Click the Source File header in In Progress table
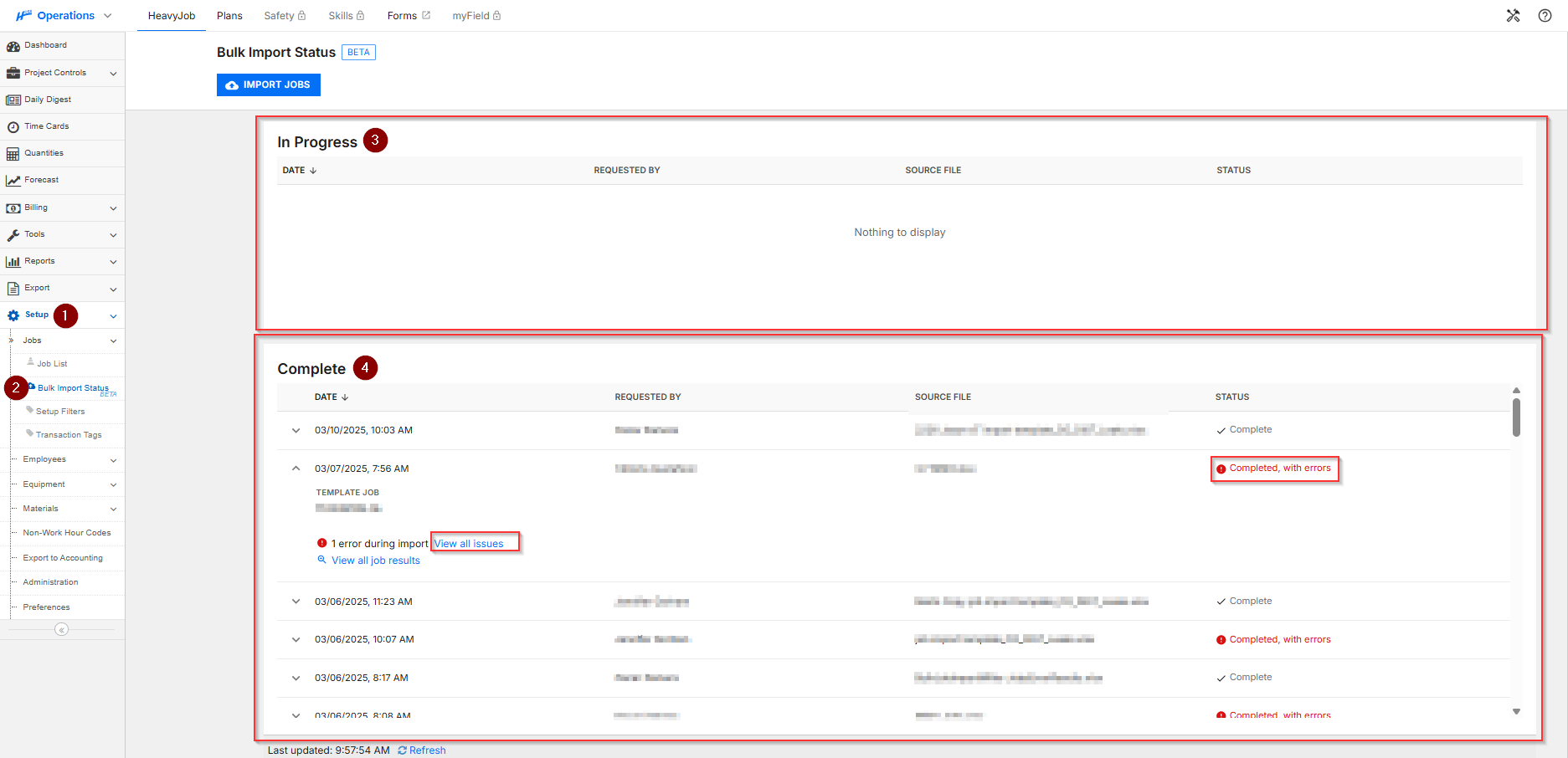 click(x=933, y=171)
